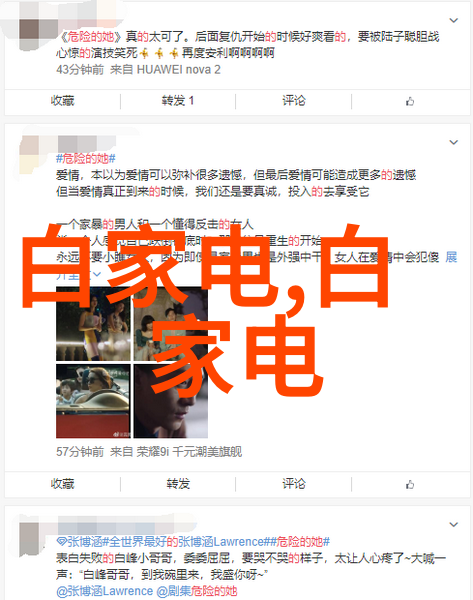
Task: Open the second post's chevron dropdown menu
Action: pos(453,142)
